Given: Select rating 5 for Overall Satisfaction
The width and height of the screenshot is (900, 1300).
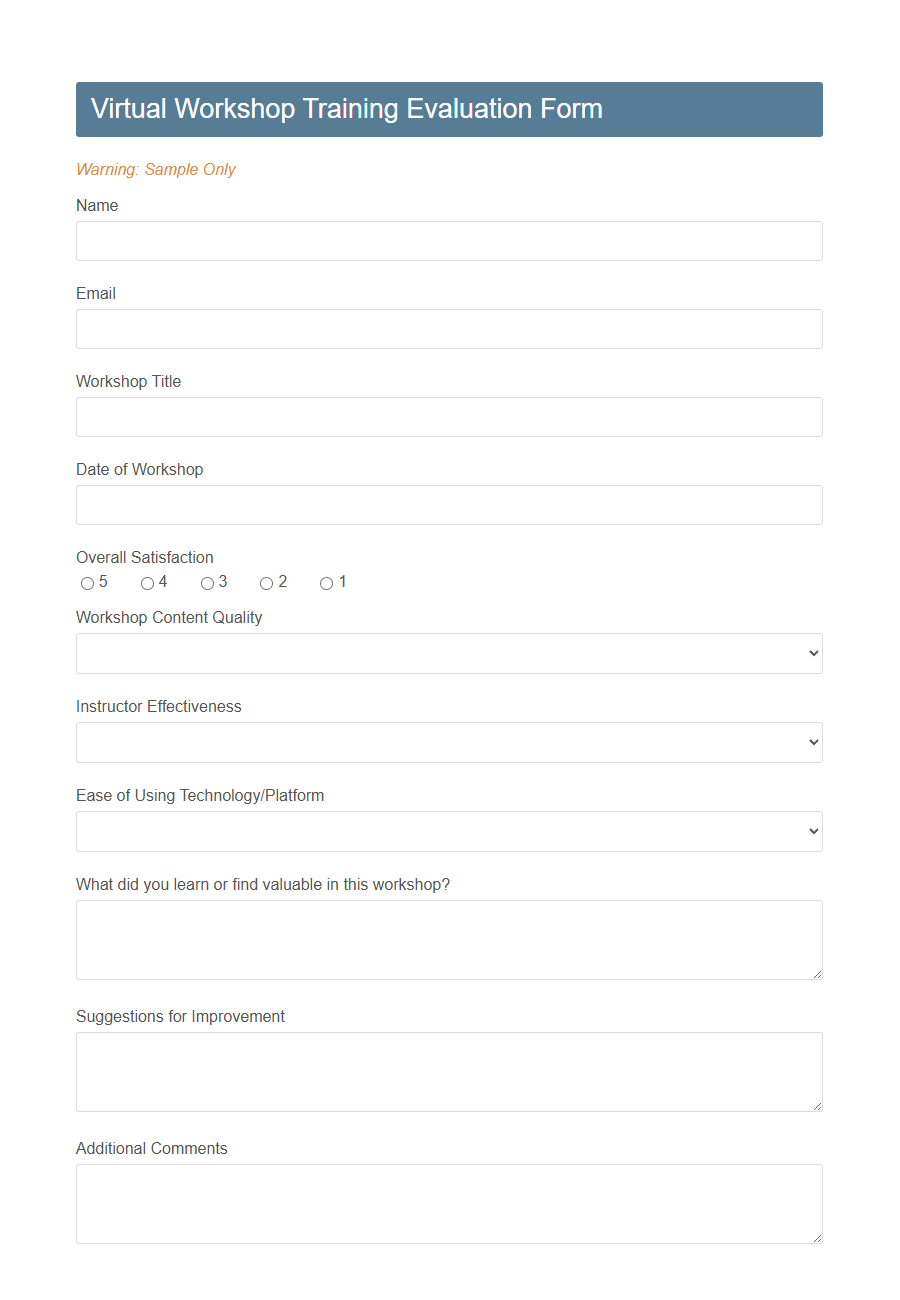Looking at the screenshot, I should (x=87, y=582).
